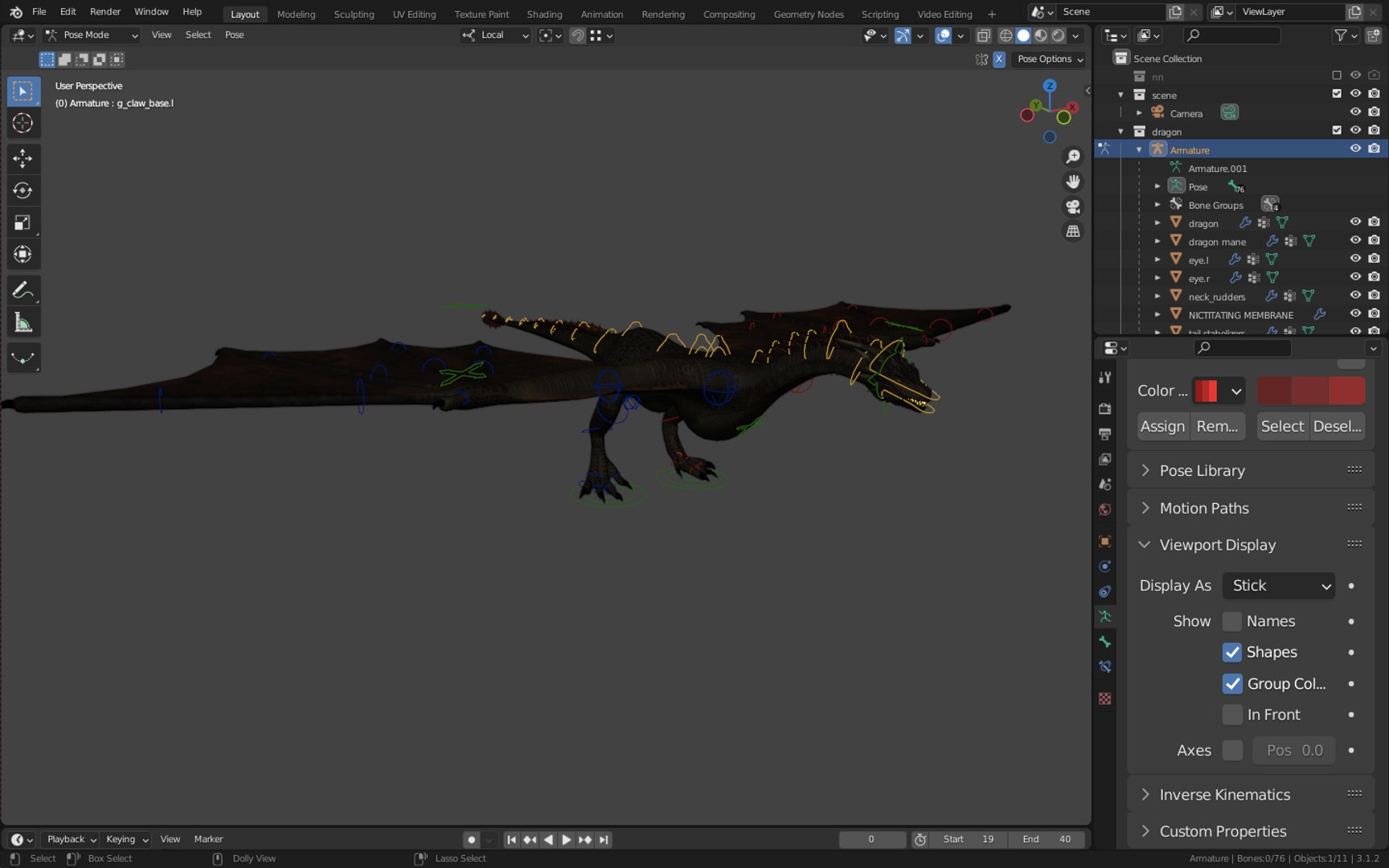Toggle camera view icon in viewport
Image resolution: width=1389 pixels, height=868 pixels.
(1073, 207)
